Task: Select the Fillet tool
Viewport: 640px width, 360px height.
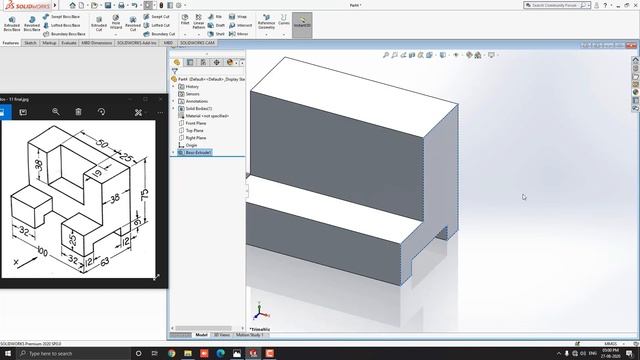Action: coord(185,19)
